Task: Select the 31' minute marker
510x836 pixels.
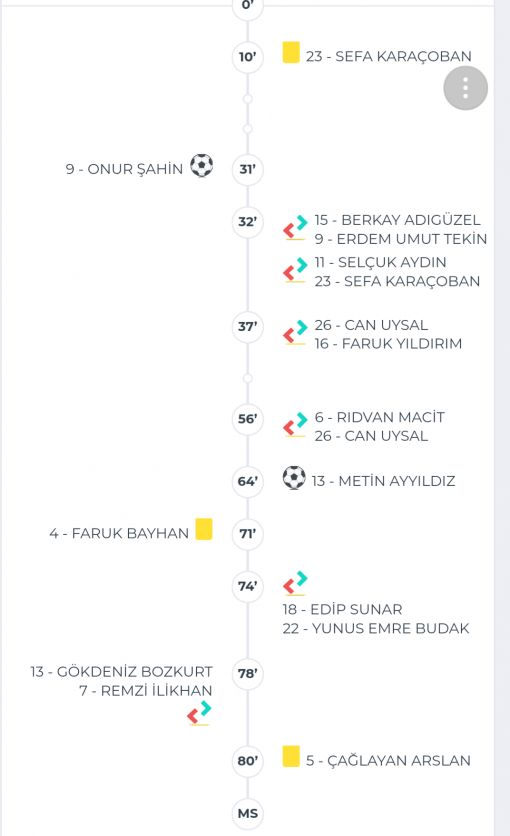Action: 247,169
